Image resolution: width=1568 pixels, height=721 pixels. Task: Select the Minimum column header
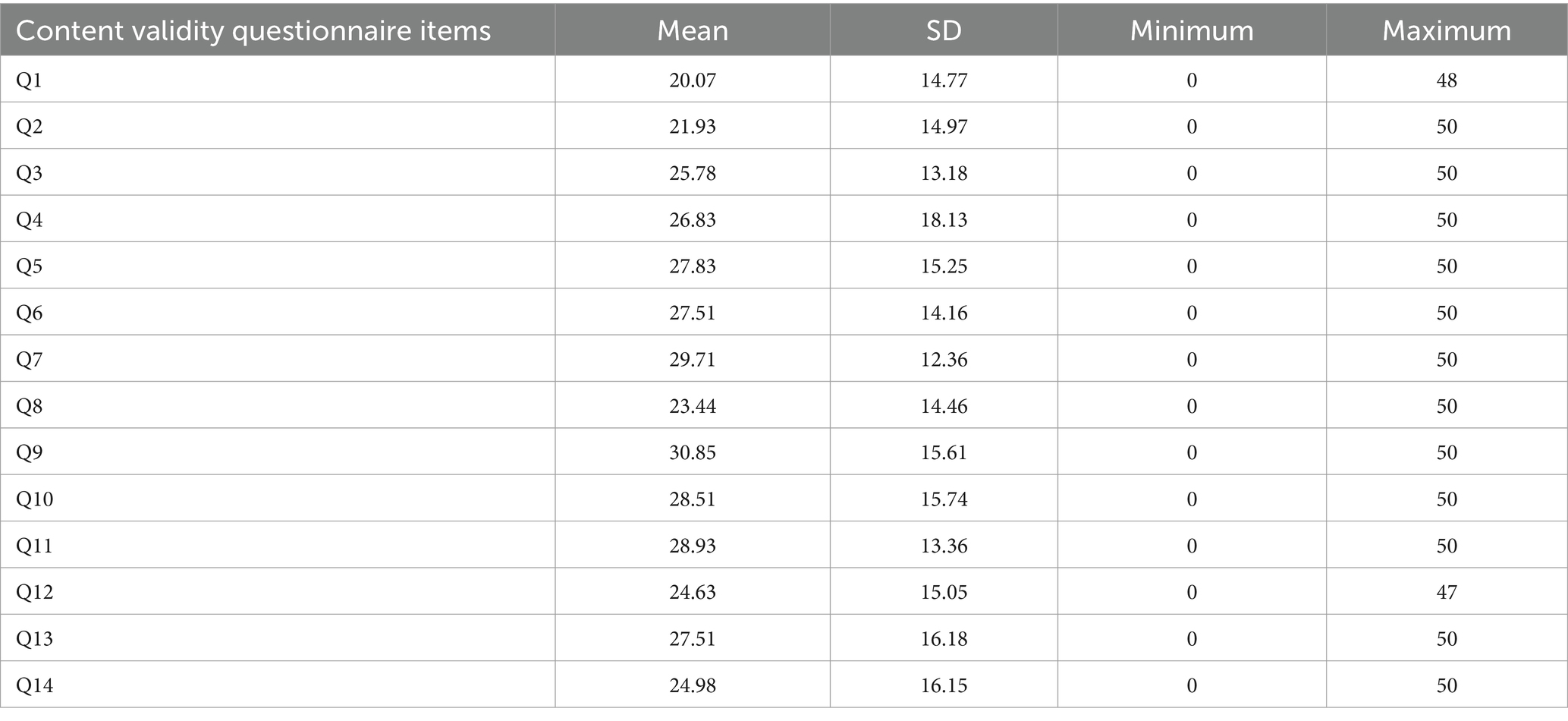[1192, 31]
